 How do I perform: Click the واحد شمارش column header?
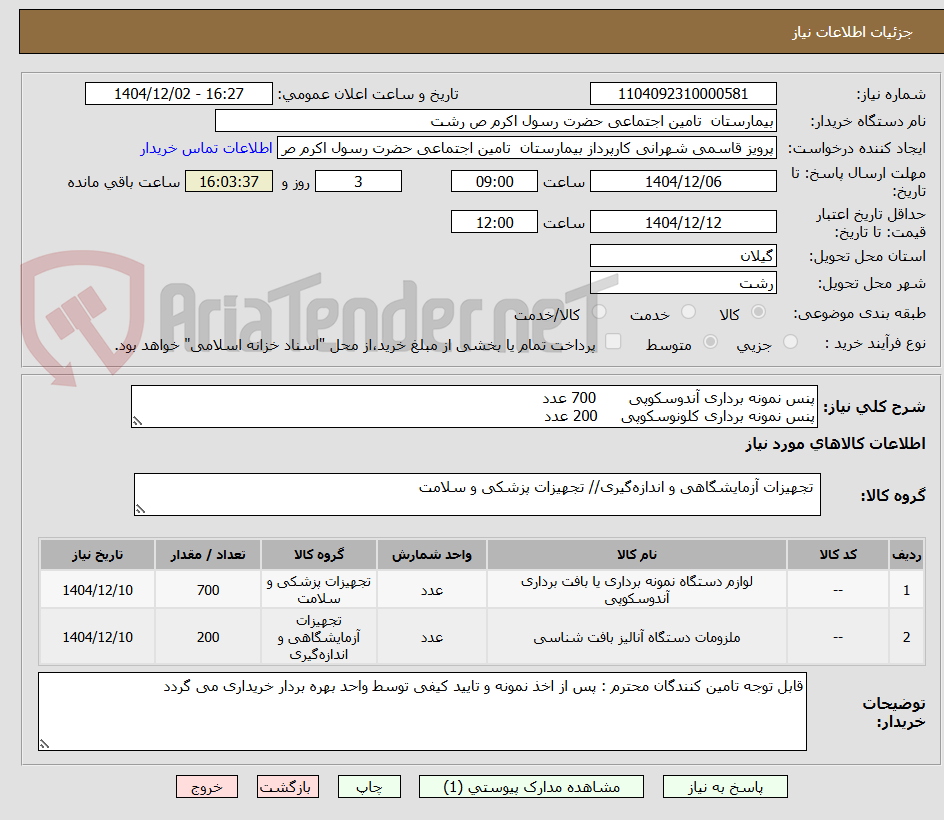click(432, 554)
